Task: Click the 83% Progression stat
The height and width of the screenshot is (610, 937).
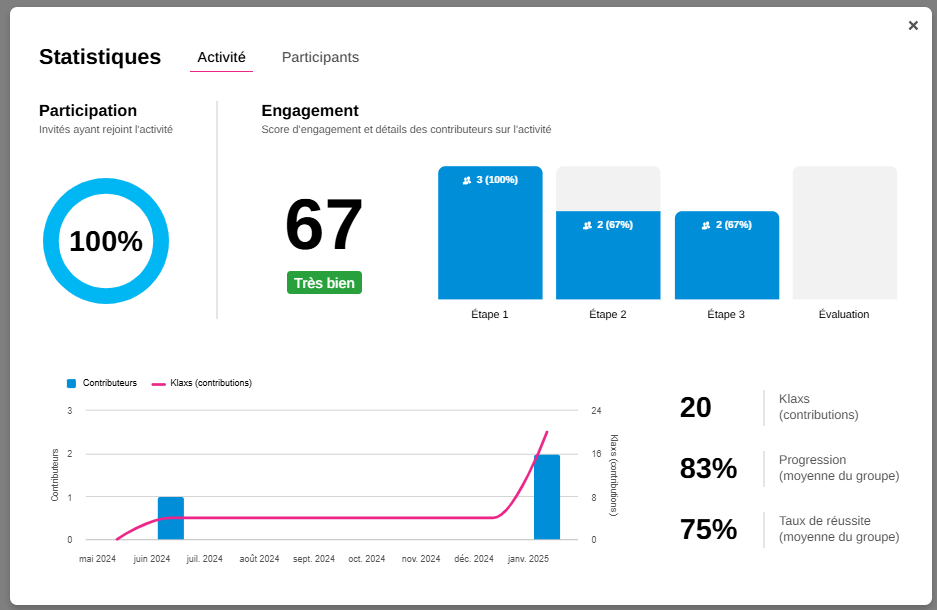Action: click(708, 468)
